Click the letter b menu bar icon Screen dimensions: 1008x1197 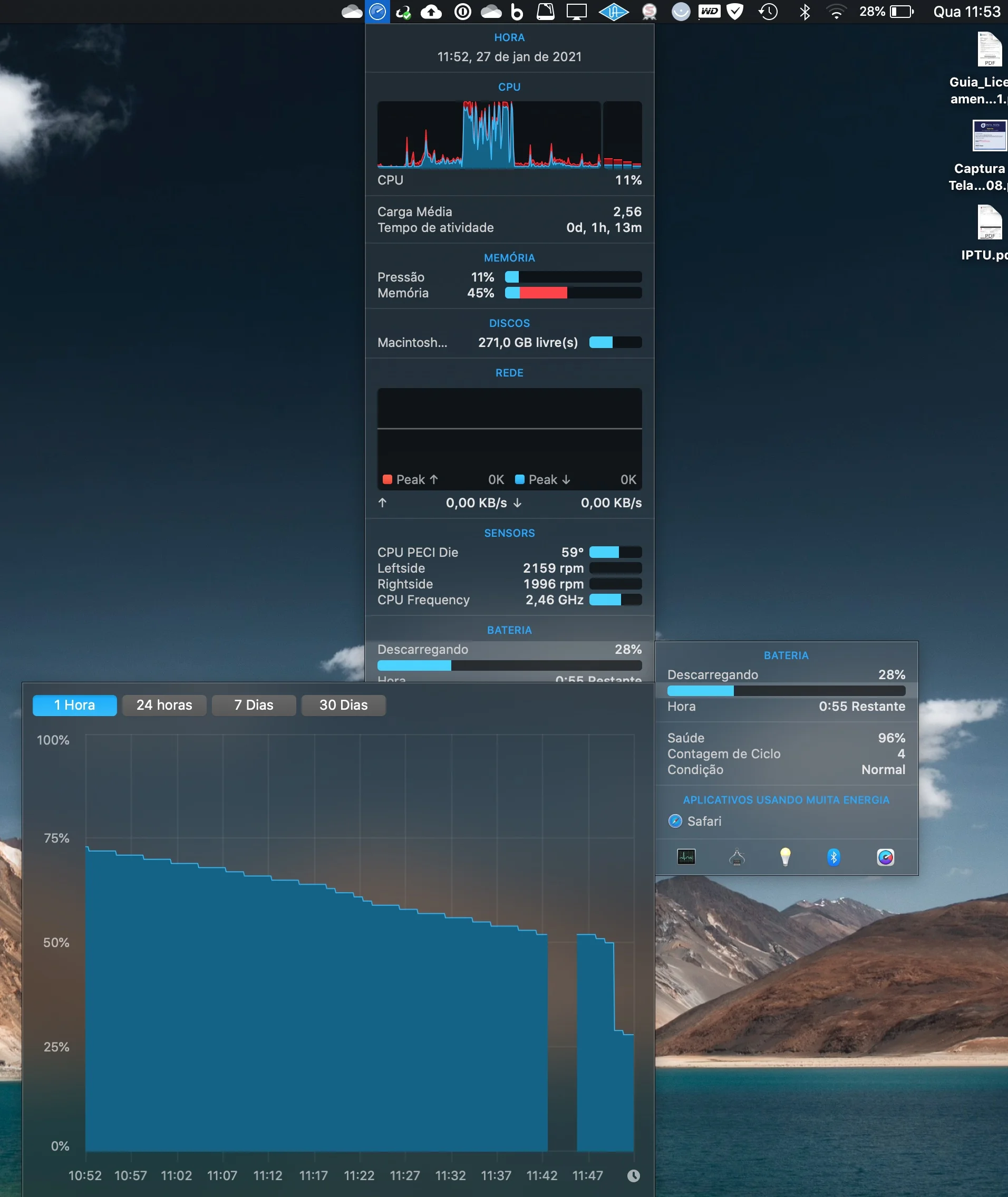[517, 12]
